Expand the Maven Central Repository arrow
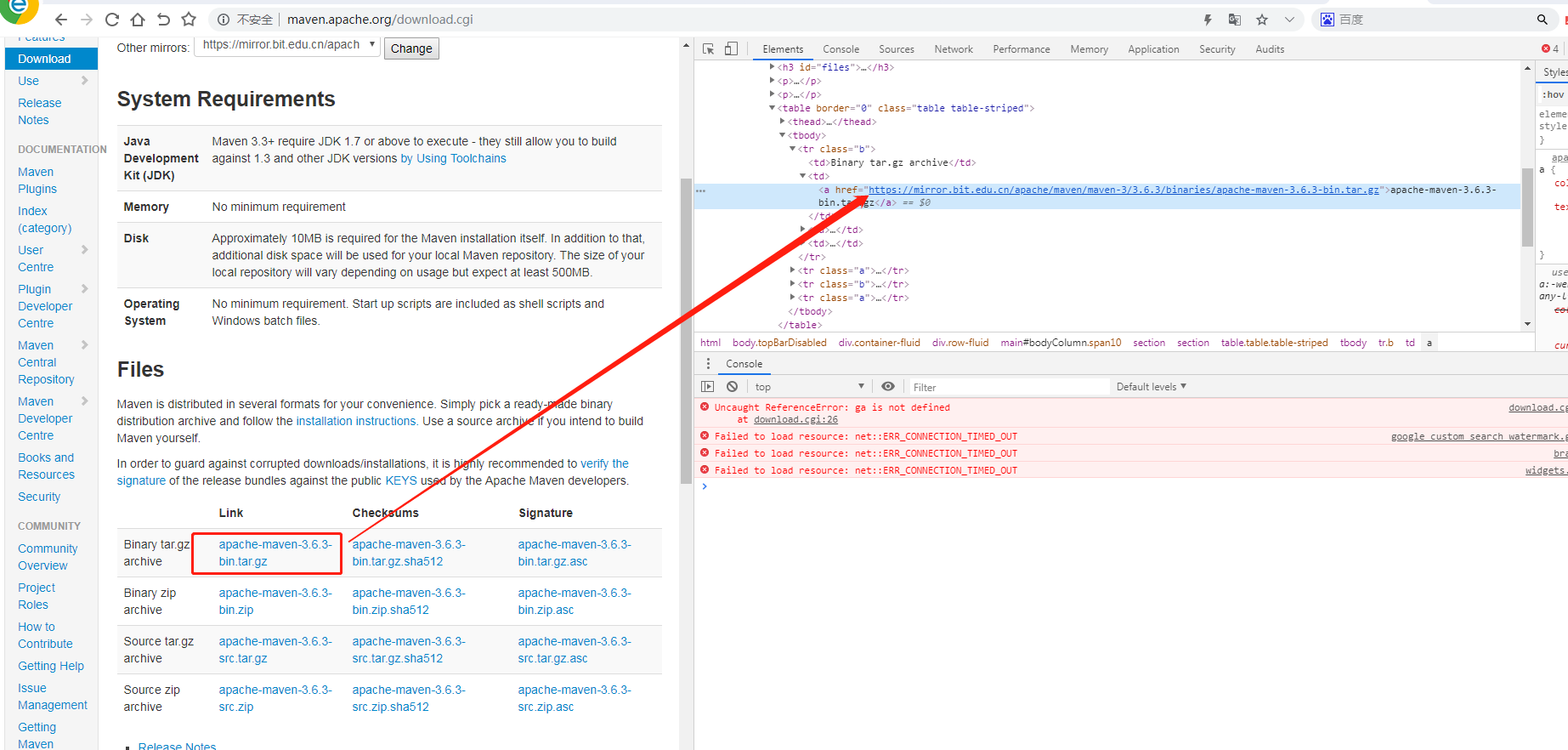The height and width of the screenshot is (750, 1568). [85, 345]
